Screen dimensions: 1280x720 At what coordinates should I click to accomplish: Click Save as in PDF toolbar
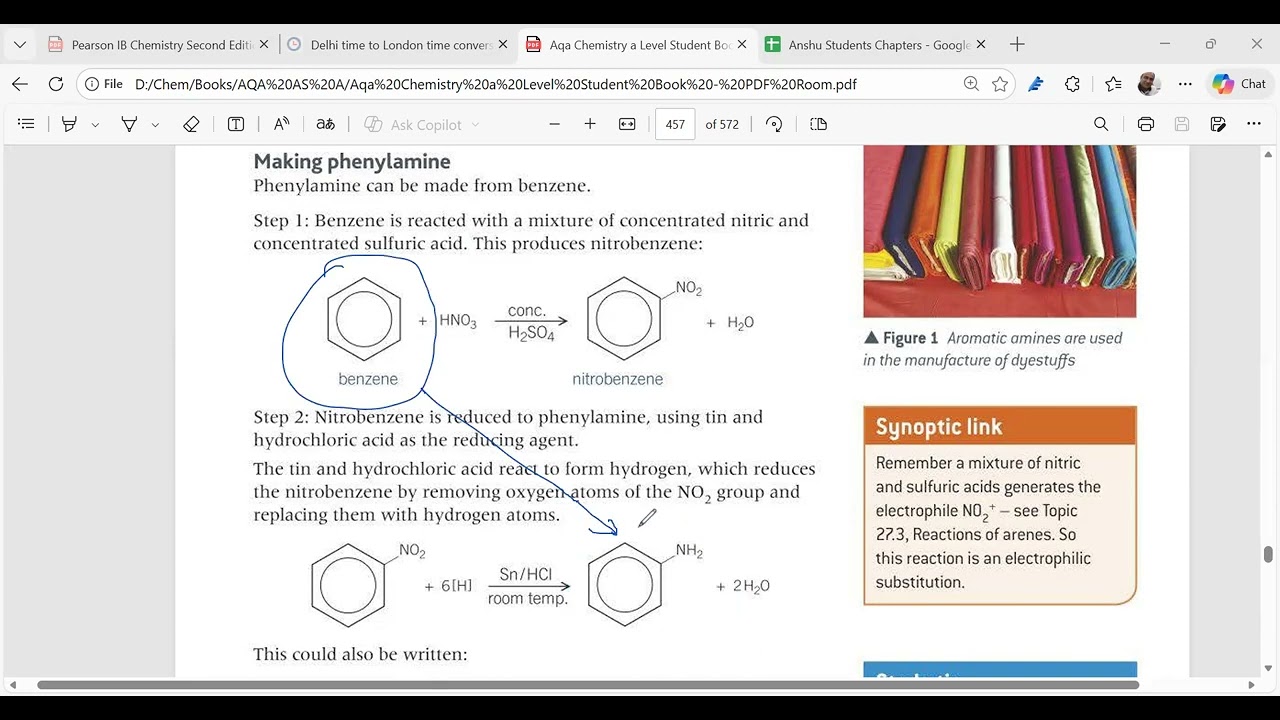pos(1218,124)
